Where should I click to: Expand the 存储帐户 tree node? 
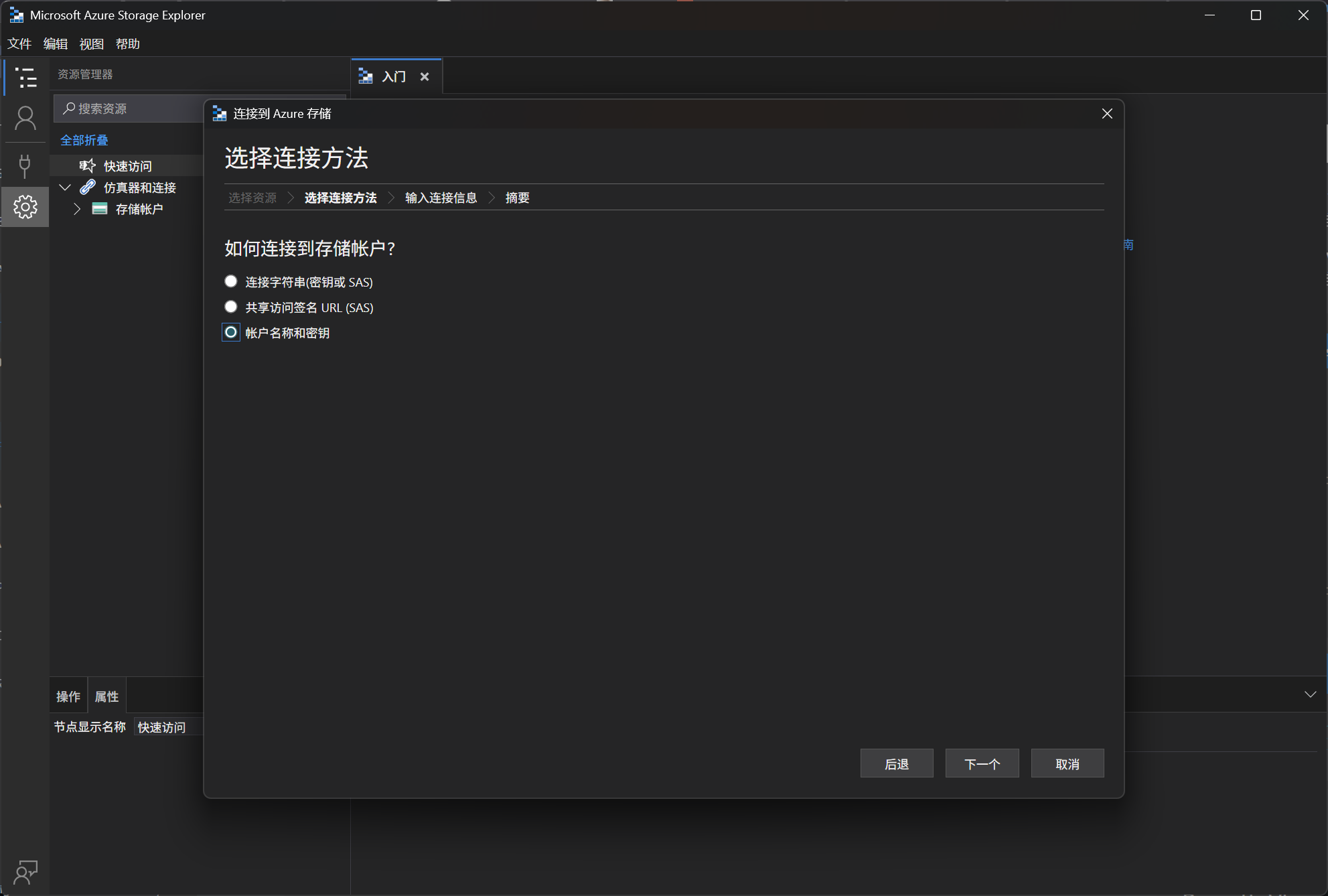pos(77,209)
